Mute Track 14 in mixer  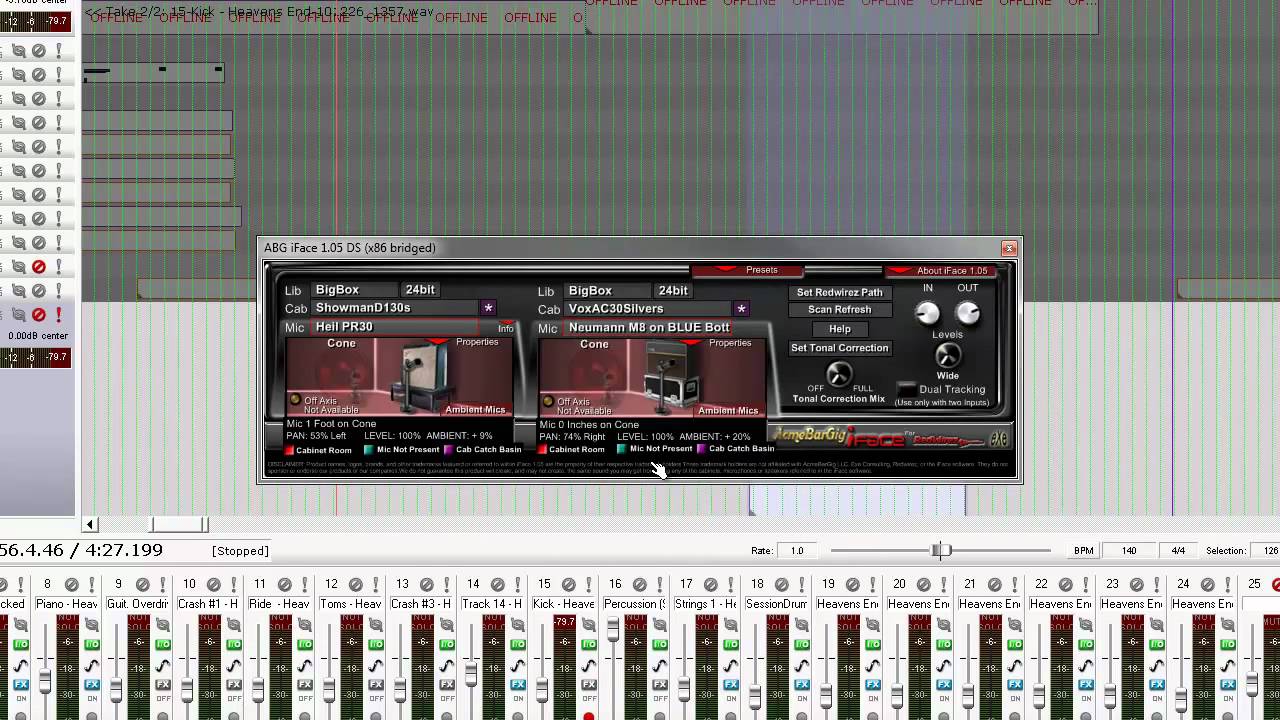pos(498,584)
